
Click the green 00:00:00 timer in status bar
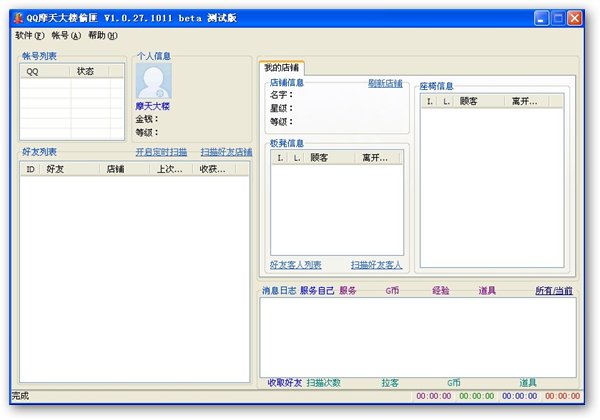pos(477,396)
